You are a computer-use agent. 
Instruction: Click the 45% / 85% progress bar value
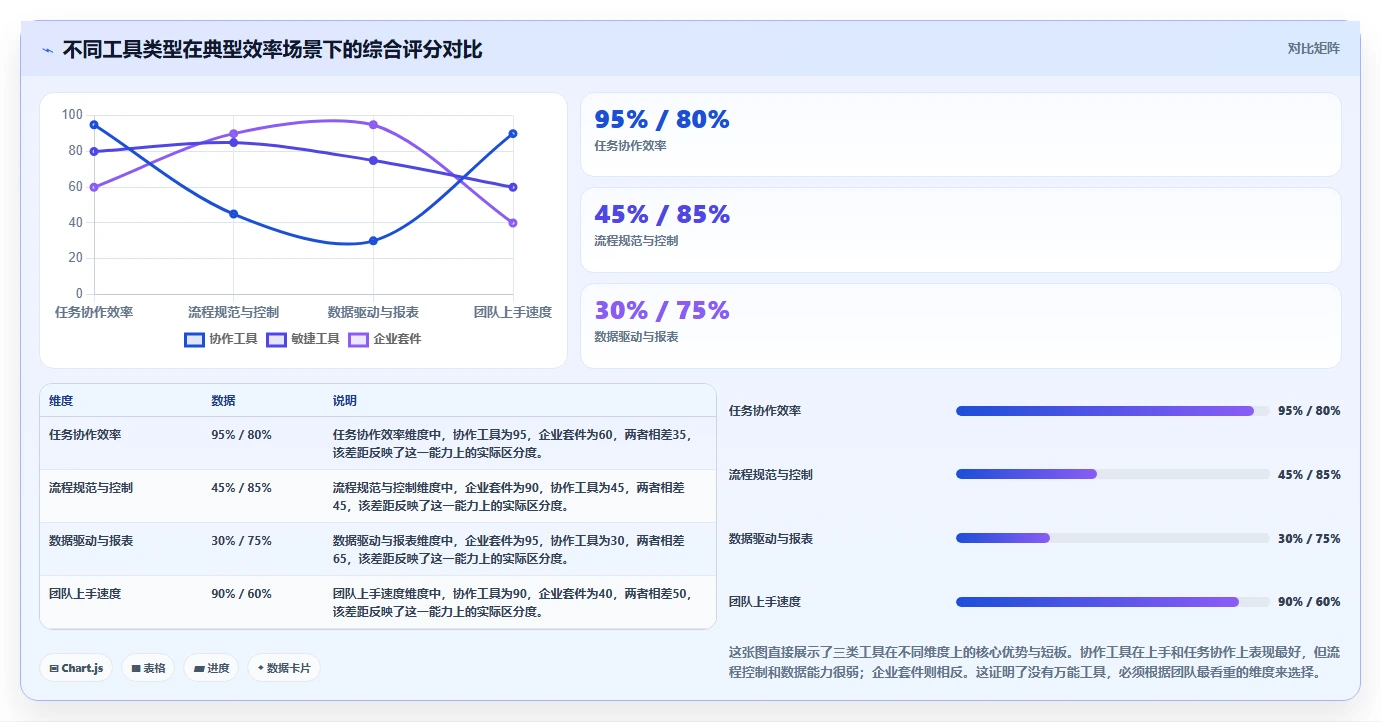pyautogui.click(x=1309, y=474)
